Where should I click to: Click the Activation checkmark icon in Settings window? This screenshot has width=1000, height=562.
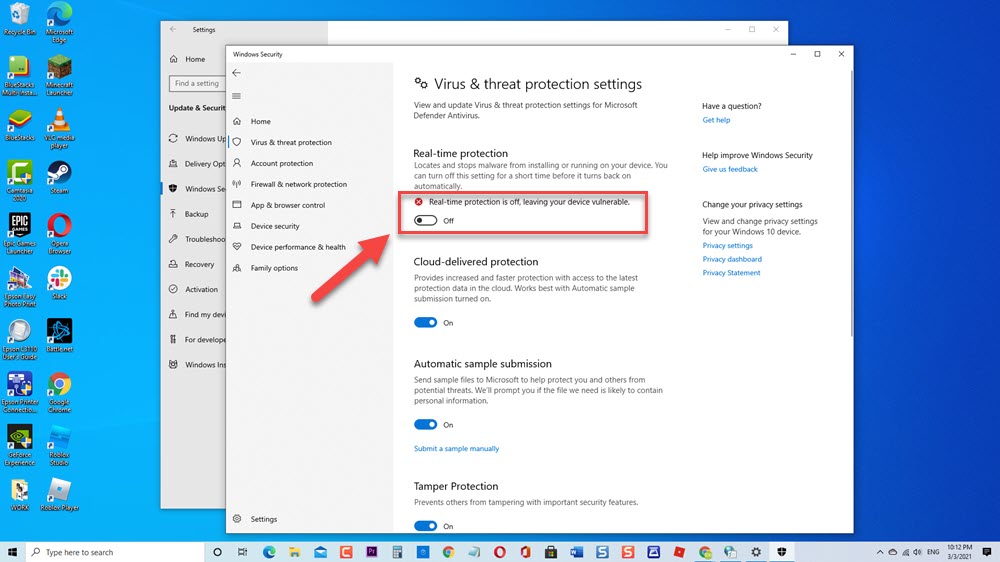coord(173,289)
